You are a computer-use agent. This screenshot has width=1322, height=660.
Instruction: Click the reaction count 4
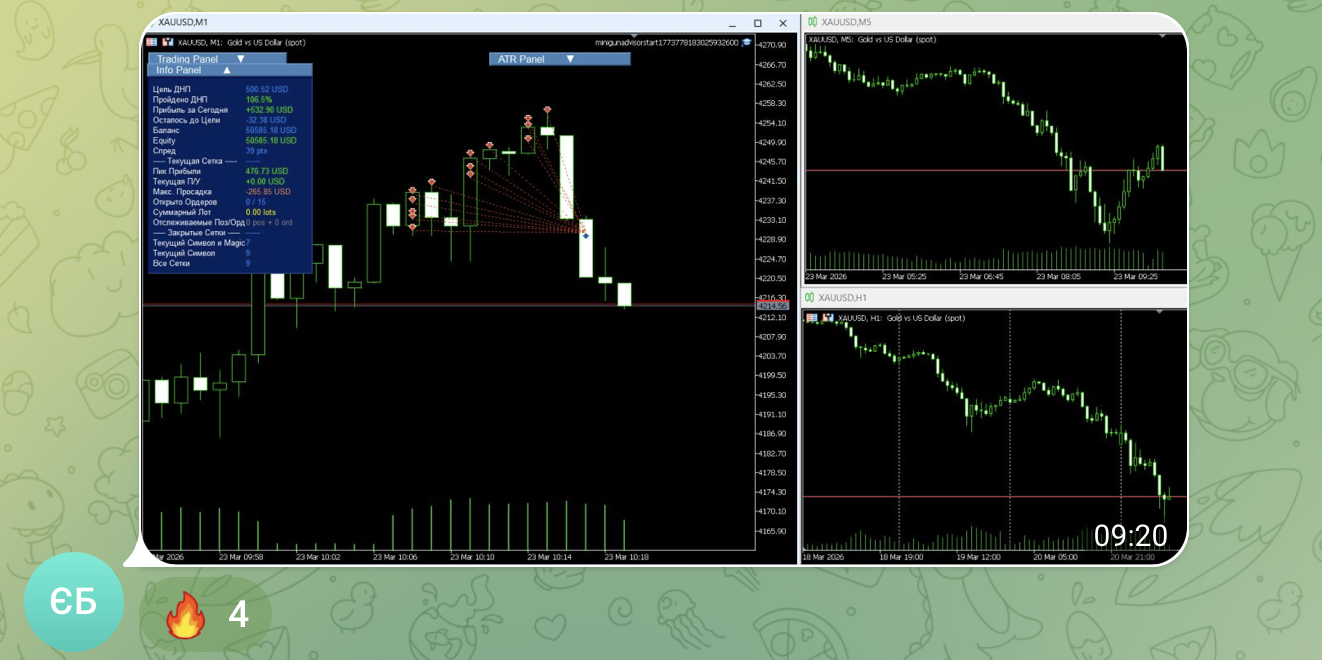[238, 614]
